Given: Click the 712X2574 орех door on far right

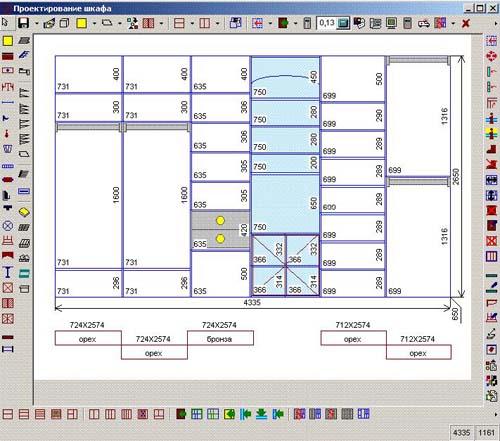Looking at the screenshot, I should [x=418, y=353].
